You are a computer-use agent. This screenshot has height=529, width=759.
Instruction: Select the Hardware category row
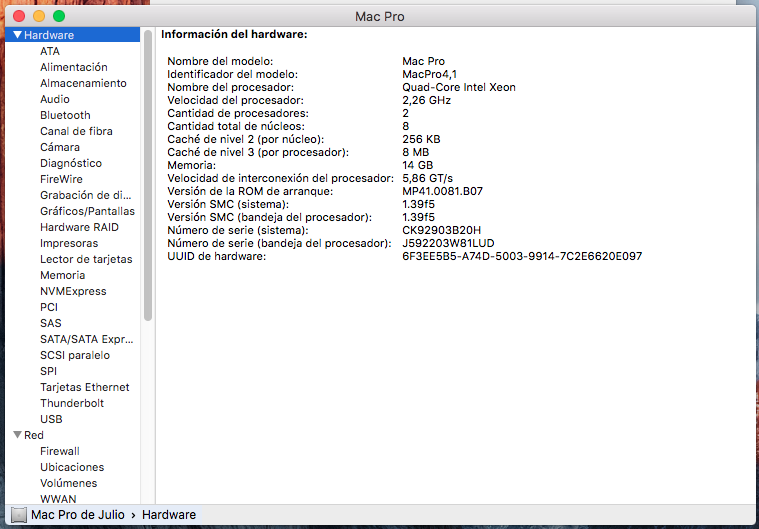[x=73, y=35]
